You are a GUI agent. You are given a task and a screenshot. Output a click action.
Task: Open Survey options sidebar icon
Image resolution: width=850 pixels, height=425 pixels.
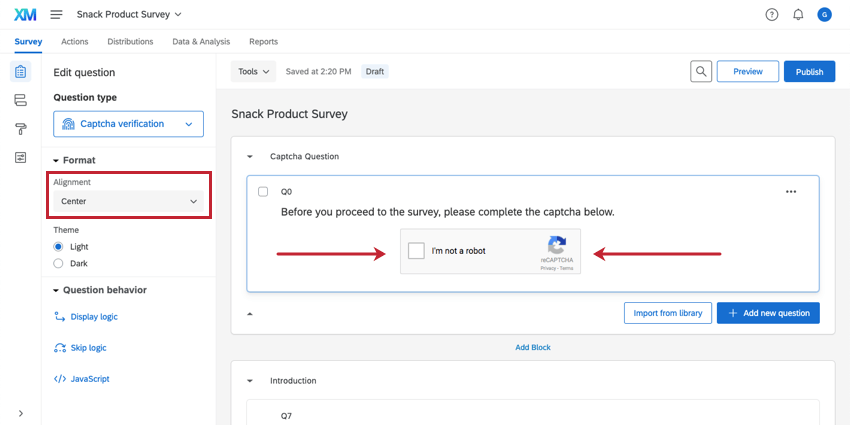(21, 158)
